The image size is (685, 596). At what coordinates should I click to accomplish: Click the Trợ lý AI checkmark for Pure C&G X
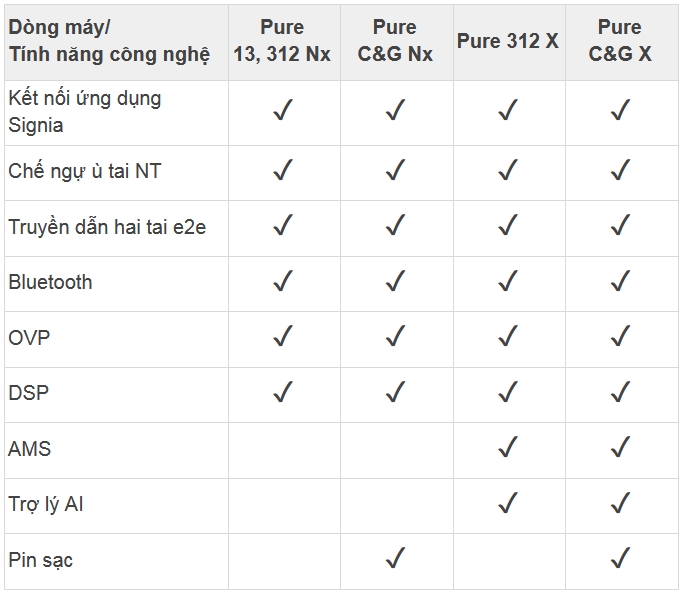(x=620, y=504)
